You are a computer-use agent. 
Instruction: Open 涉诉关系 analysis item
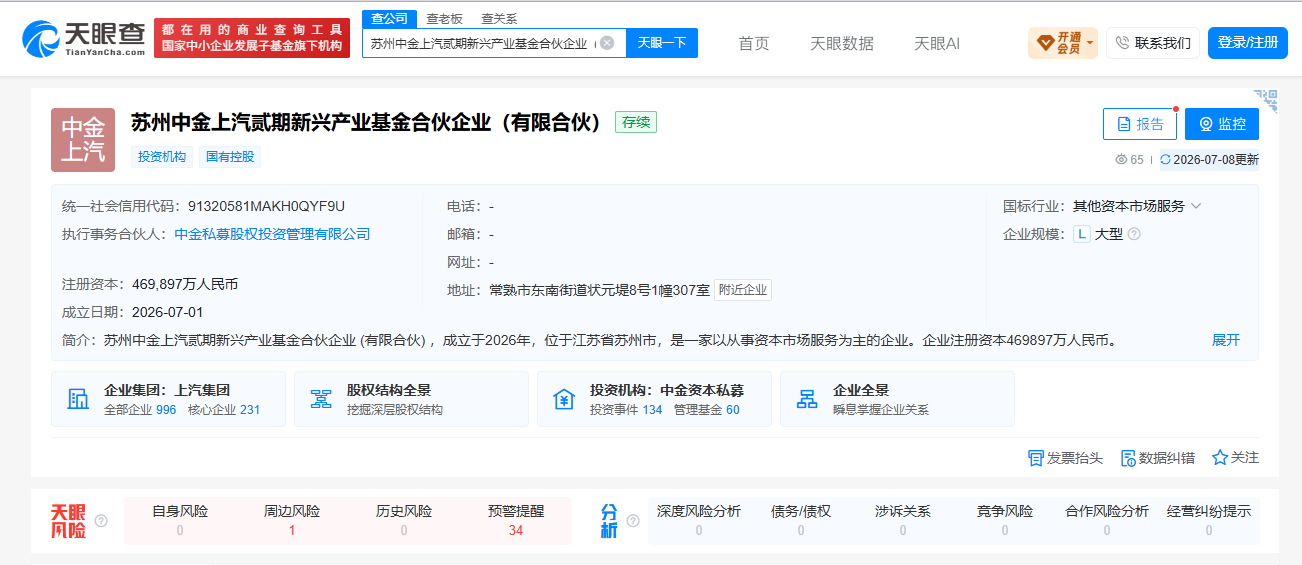click(x=903, y=520)
